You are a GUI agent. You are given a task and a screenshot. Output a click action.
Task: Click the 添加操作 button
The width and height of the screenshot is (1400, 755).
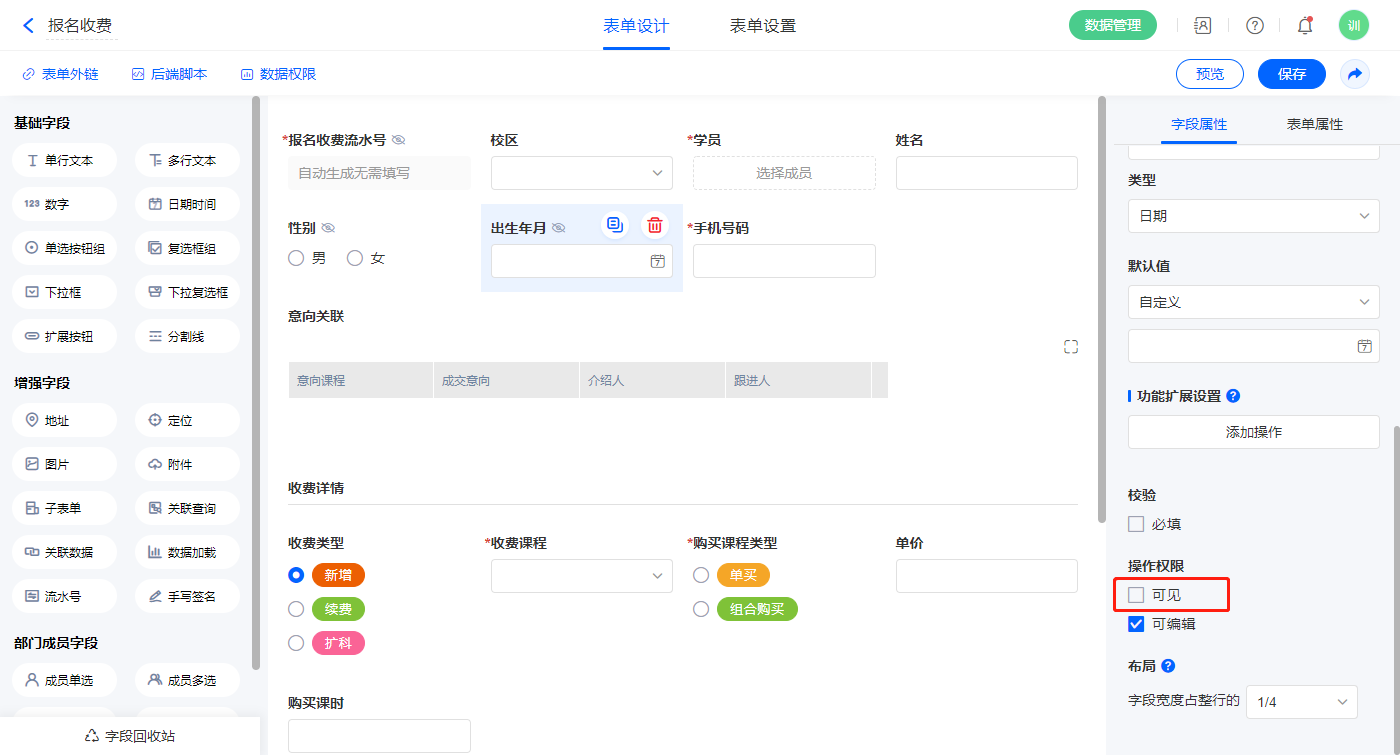[1253, 432]
